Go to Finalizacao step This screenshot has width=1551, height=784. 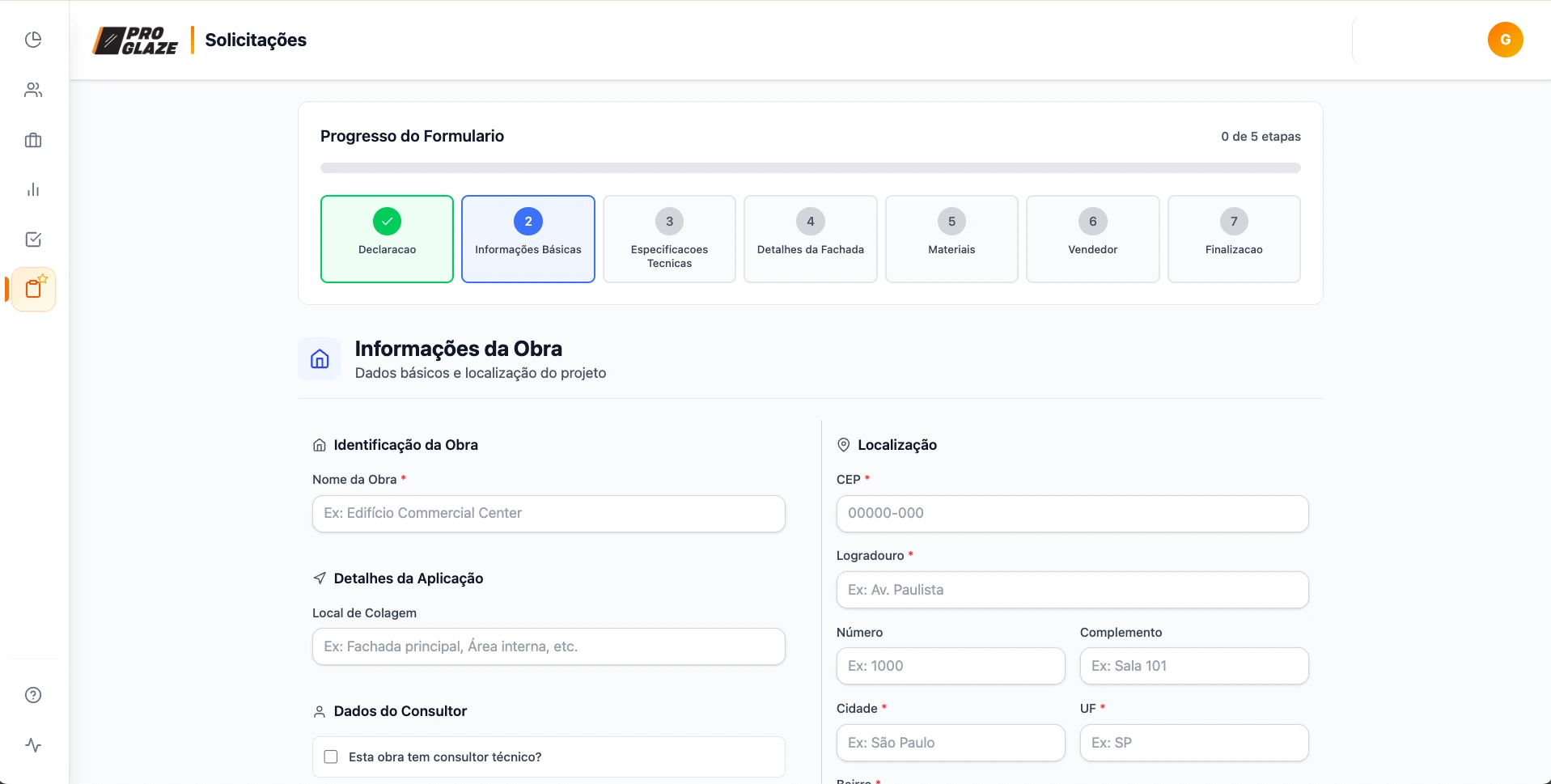click(x=1234, y=239)
